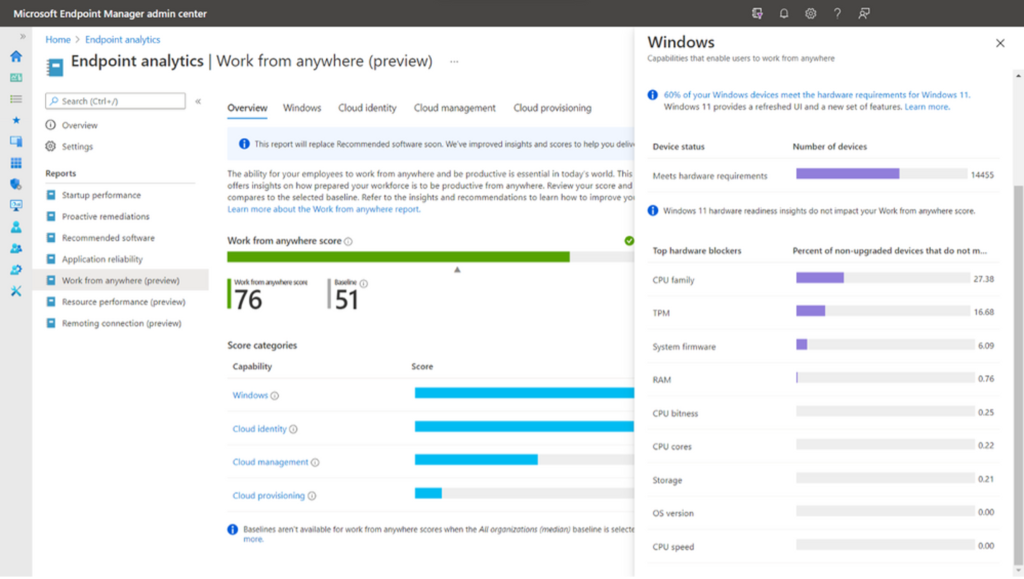This screenshot has height=579, width=1024.
Task: Open Apps grid icon in left rail
Action: coord(16,163)
